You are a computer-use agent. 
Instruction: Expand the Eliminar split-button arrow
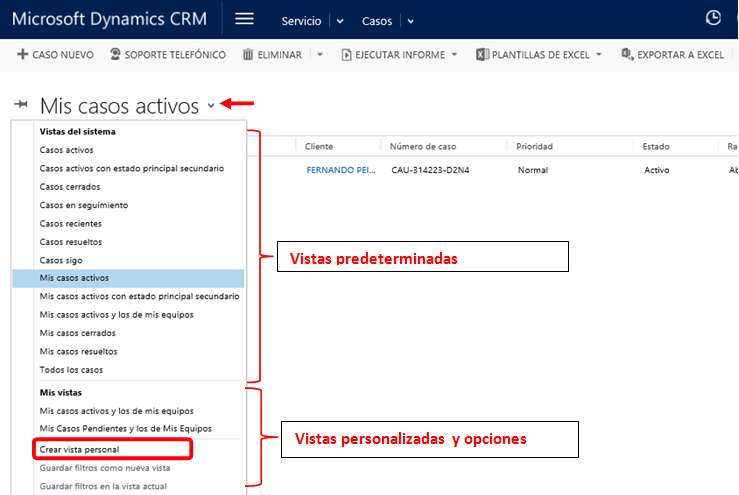pyautogui.click(x=320, y=54)
